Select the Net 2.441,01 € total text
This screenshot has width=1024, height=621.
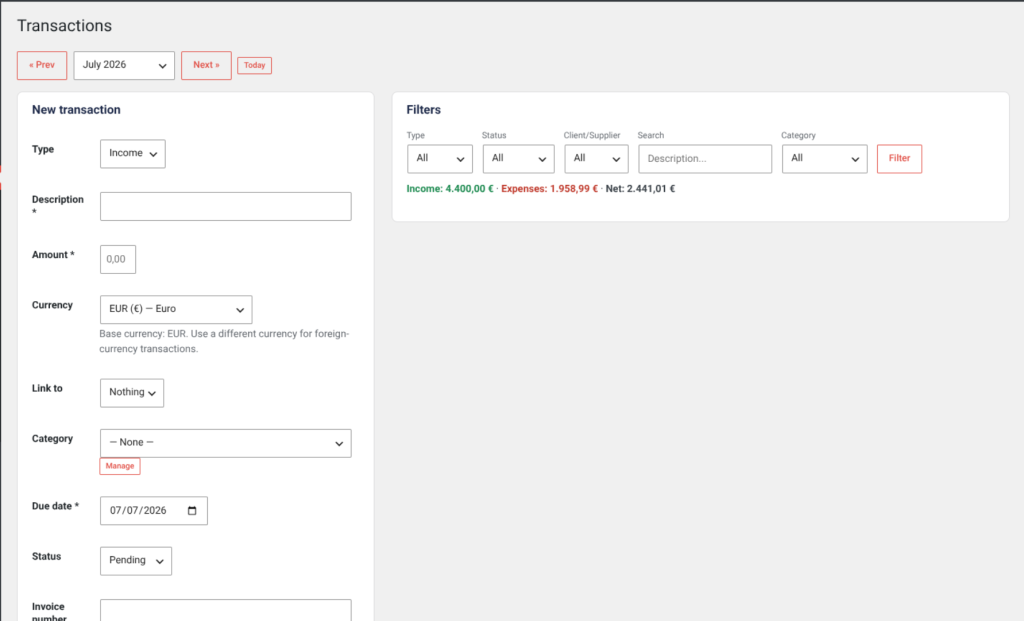pyautogui.click(x=640, y=189)
